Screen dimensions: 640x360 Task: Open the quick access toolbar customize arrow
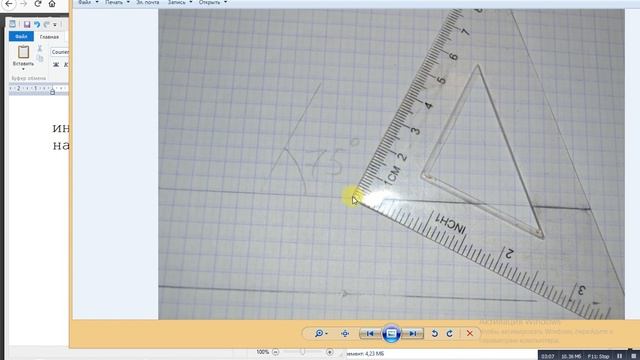55,25
